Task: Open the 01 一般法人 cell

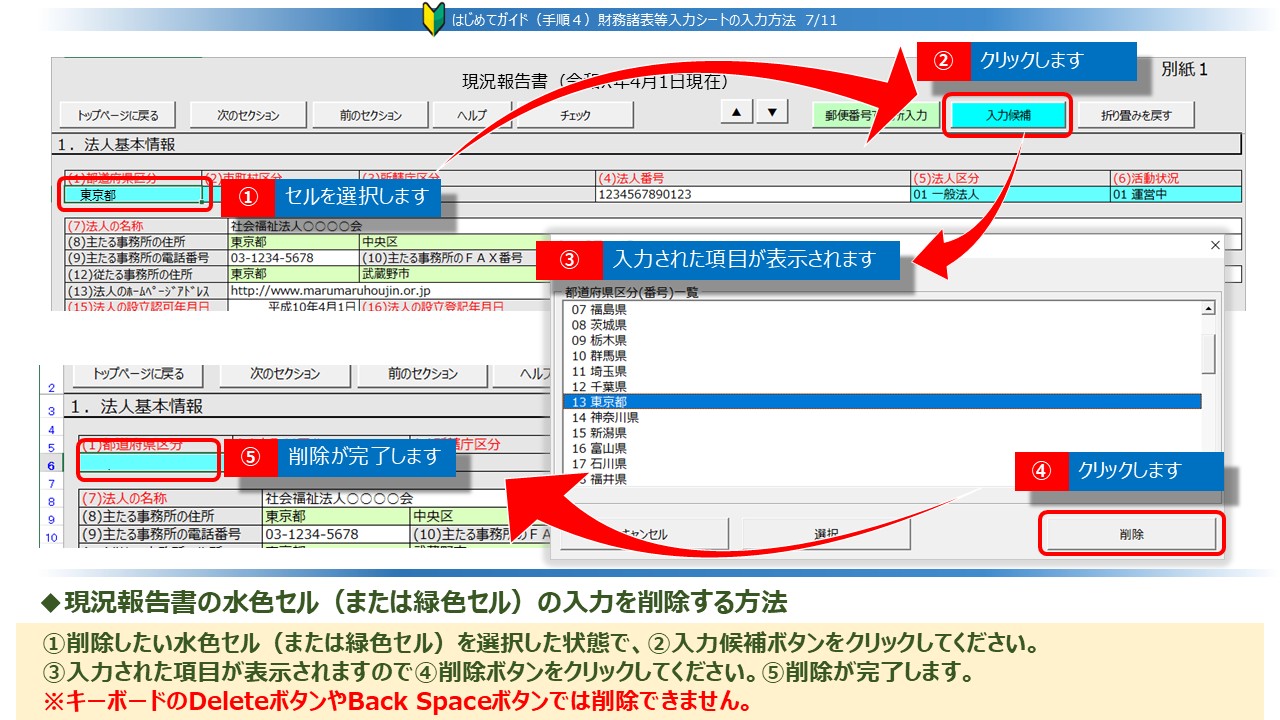Action: (1008, 195)
